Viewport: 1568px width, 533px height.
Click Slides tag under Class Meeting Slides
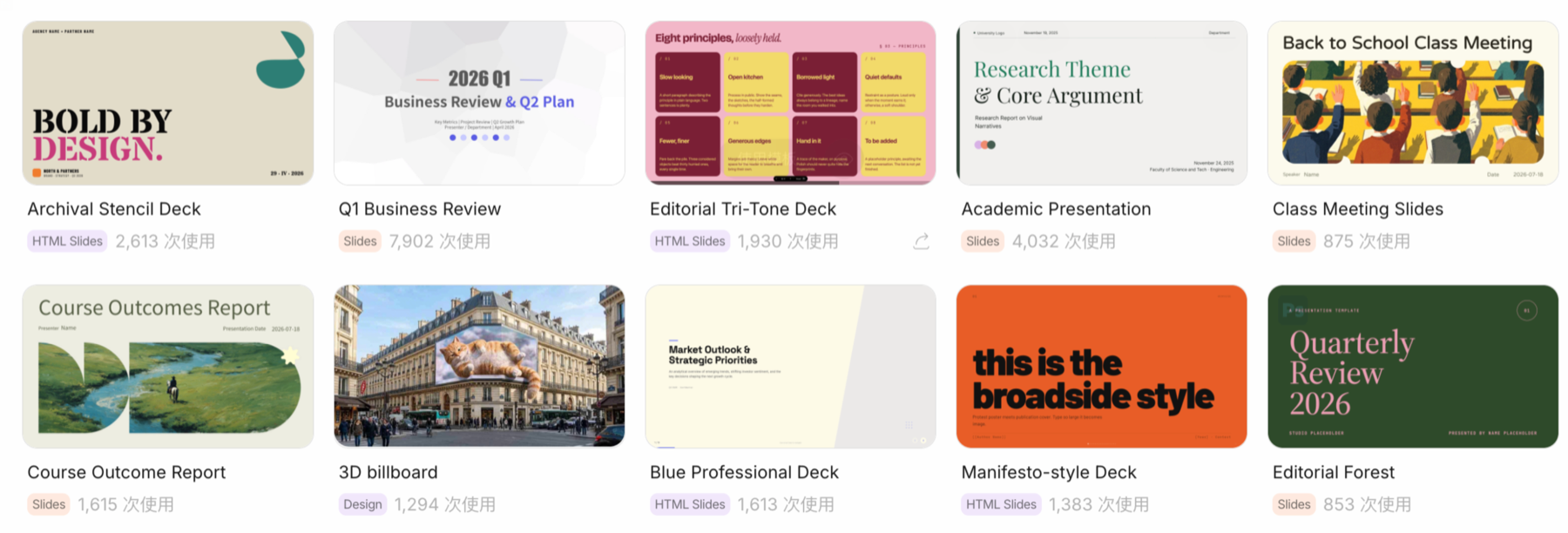pos(1294,241)
